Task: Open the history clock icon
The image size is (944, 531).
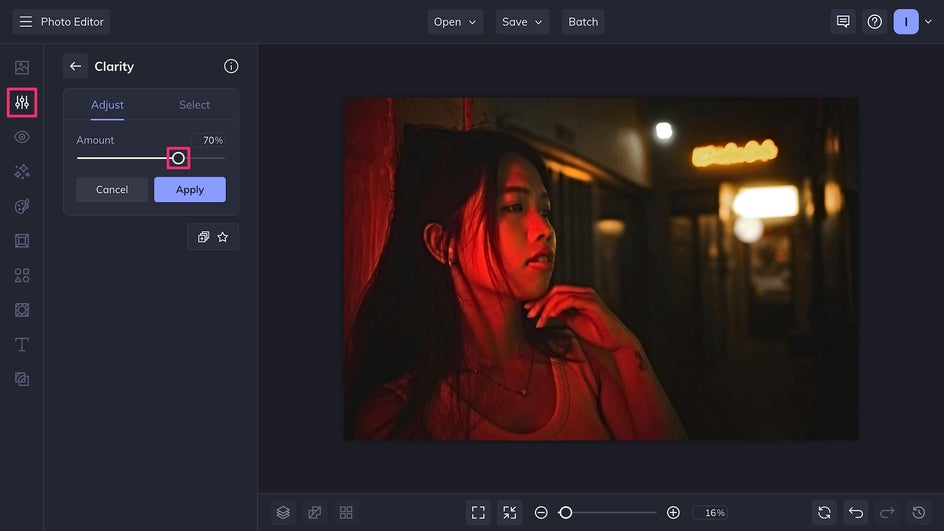Action: (919, 512)
